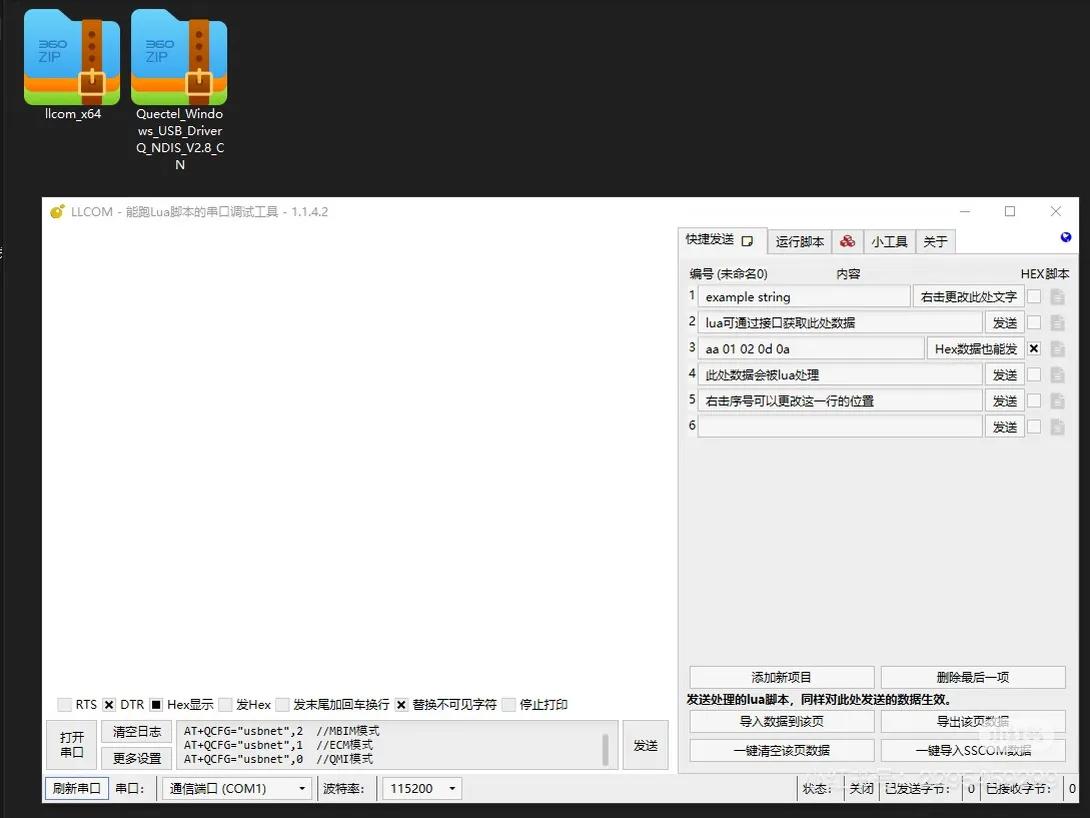Click the 刷新串口 button
The image size is (1090, 818).
(x=76, y=789)
